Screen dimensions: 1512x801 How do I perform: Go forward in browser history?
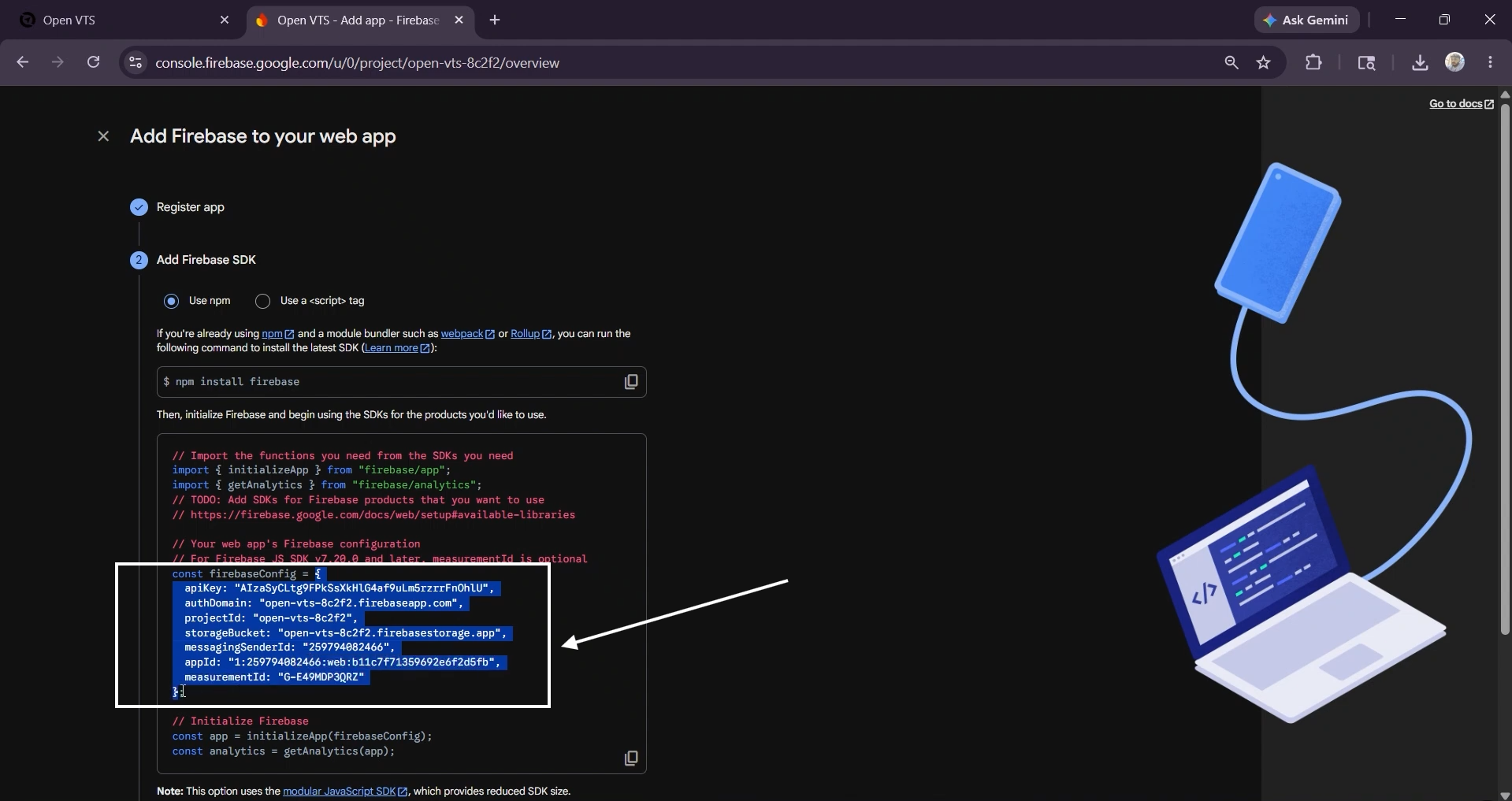click(x=58, y=62)
